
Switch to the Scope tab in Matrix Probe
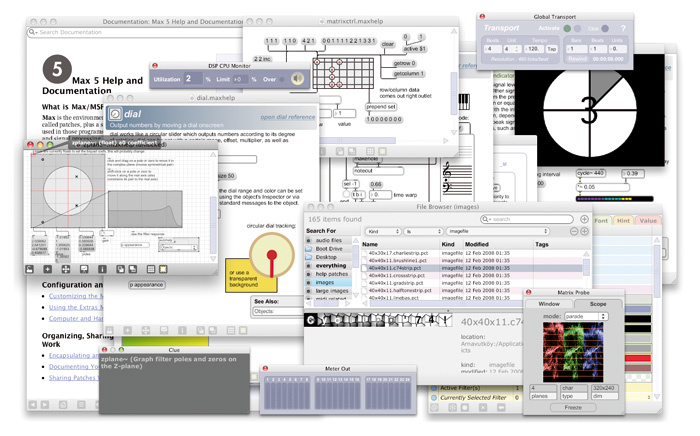pyautogui.click(x=598, y=303)
